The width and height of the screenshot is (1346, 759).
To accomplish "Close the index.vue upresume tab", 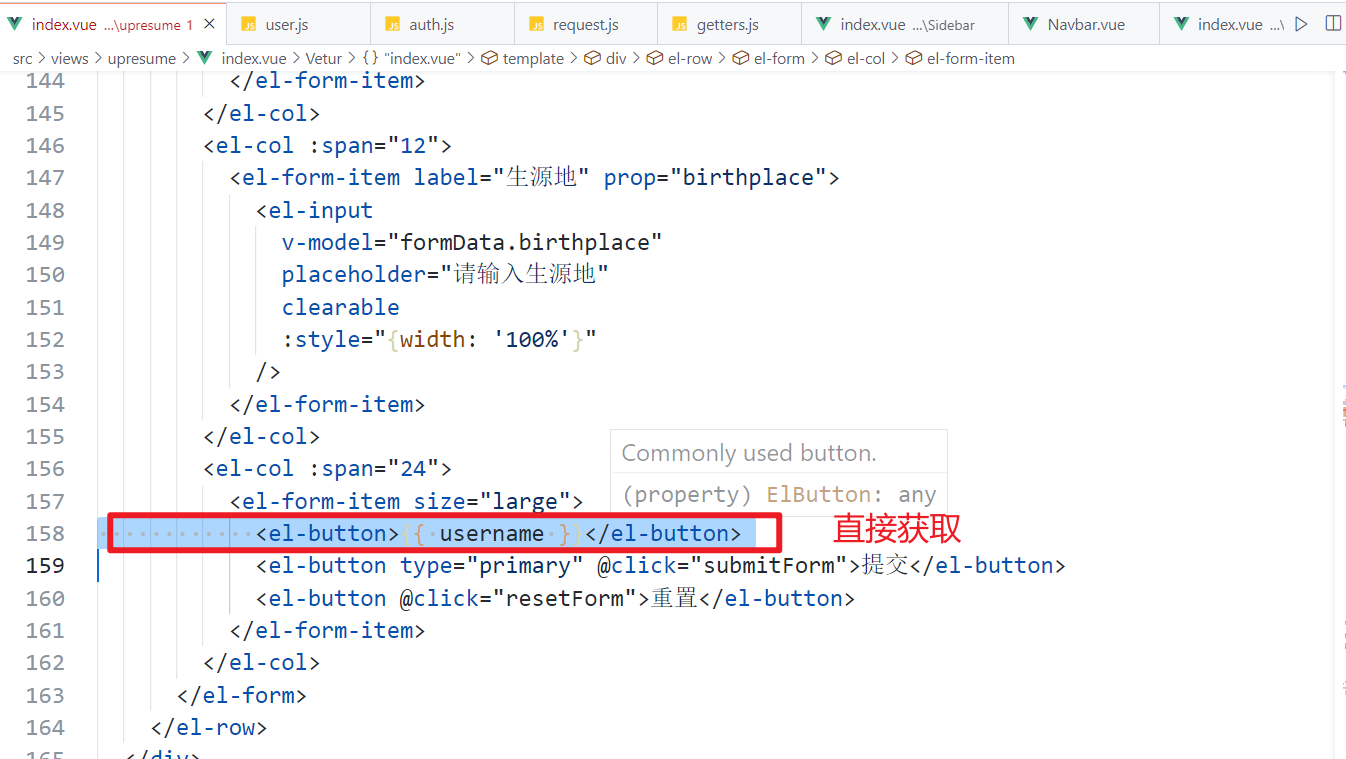I will coord(209,24).
